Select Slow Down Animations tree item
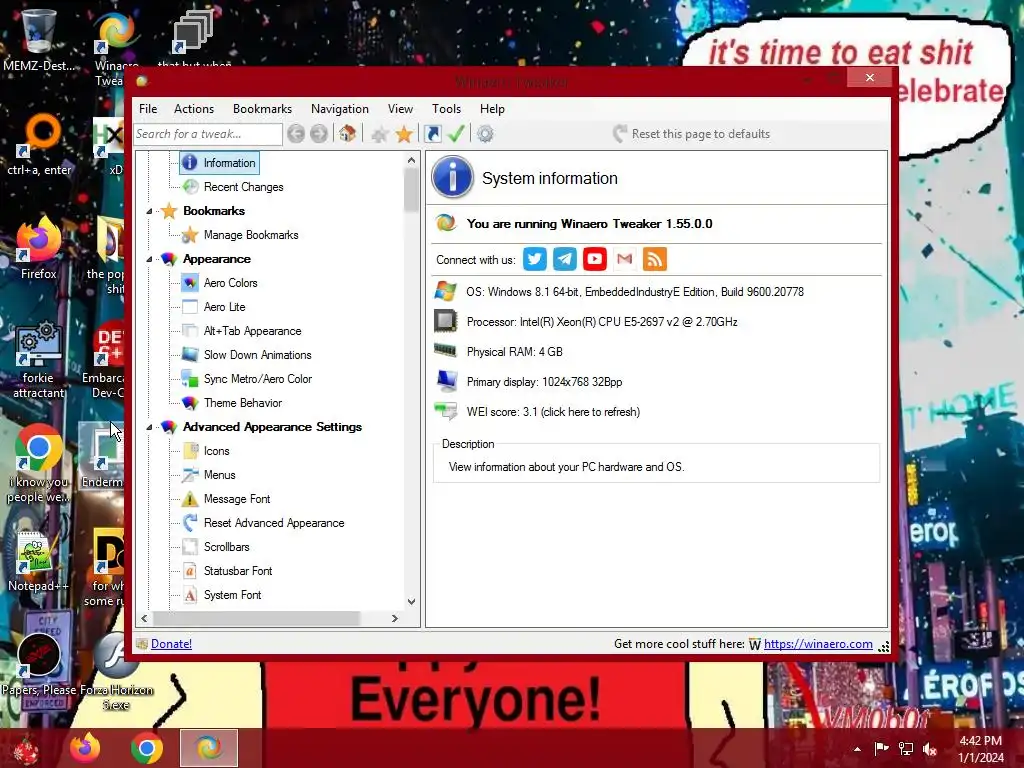1024x768 pixels. (x=257, y=355)
